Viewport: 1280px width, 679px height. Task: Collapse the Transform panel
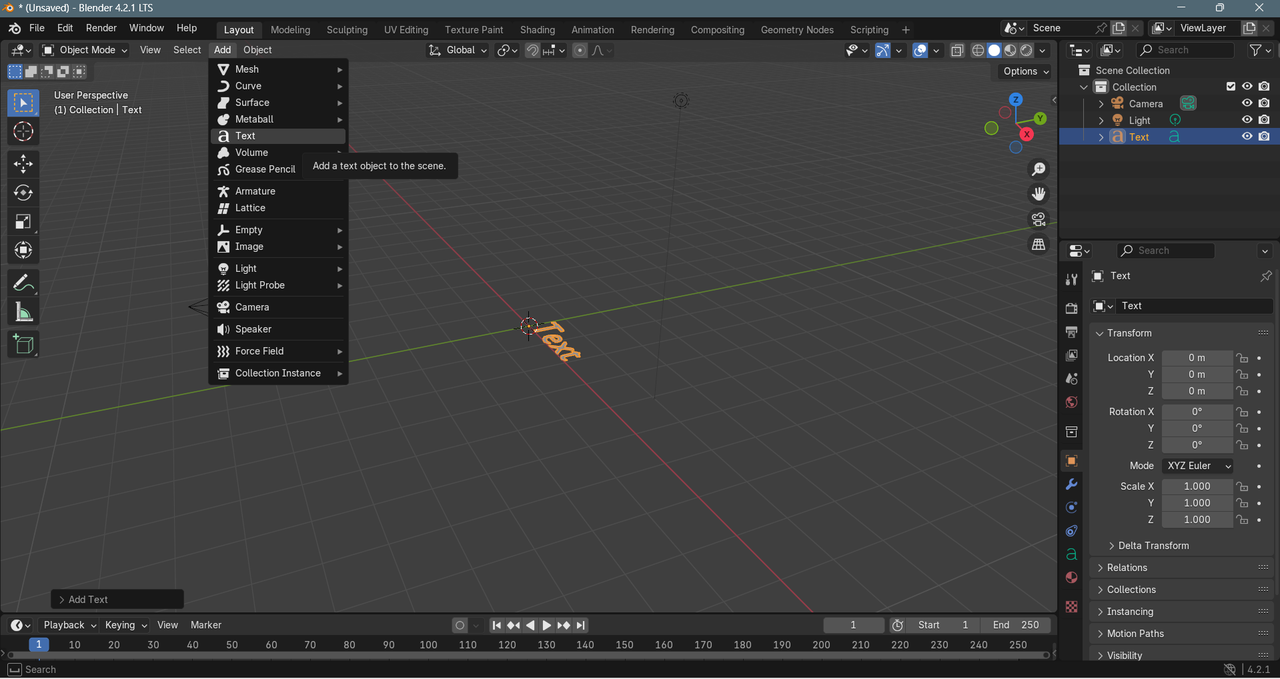click(1129, 333)
